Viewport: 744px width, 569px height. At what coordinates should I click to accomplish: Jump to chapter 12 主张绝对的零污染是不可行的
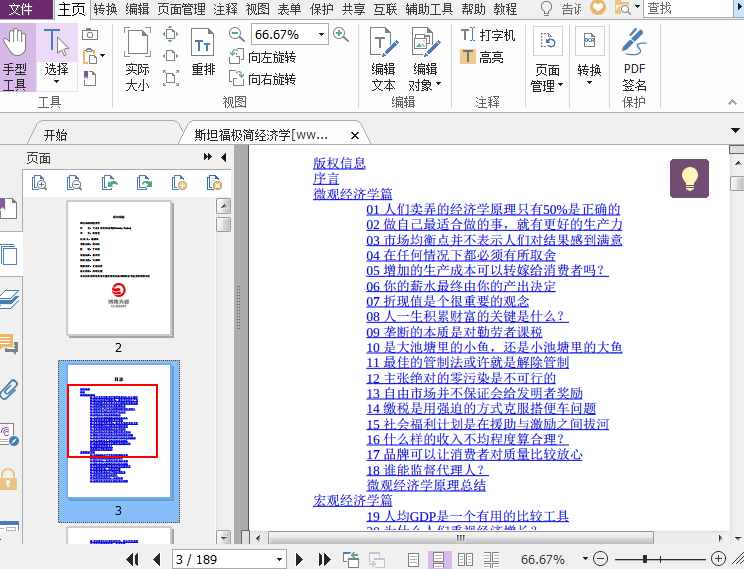461,378
